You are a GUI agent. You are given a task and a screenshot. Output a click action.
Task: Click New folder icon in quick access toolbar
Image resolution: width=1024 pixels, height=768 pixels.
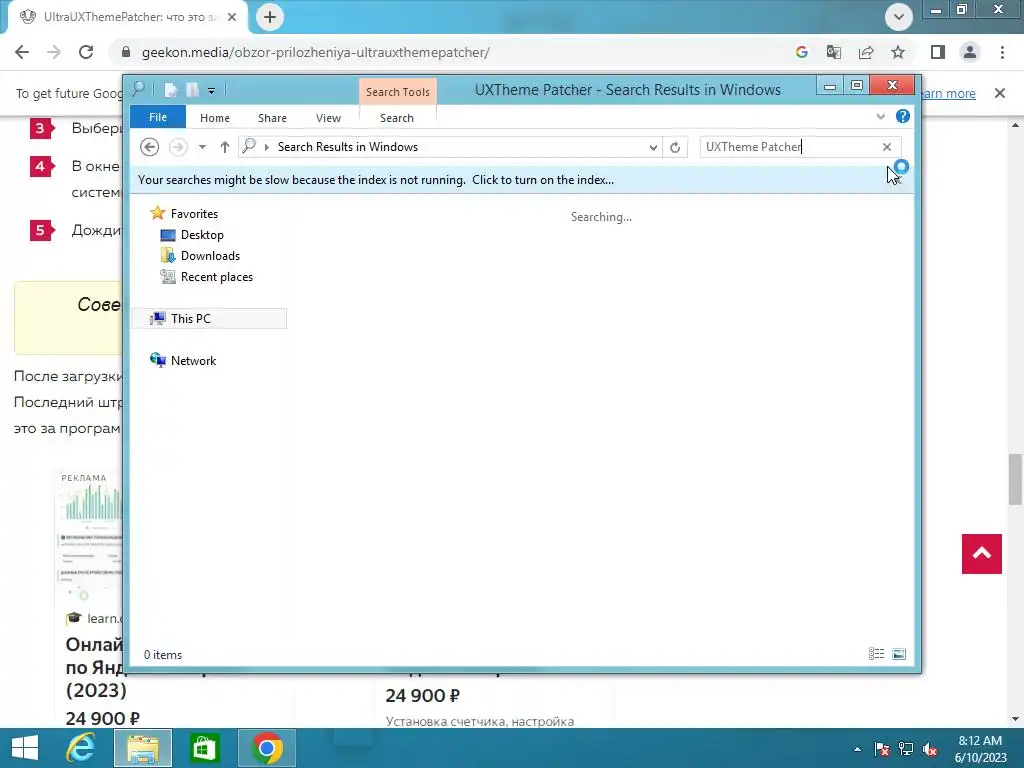point(193,90)
